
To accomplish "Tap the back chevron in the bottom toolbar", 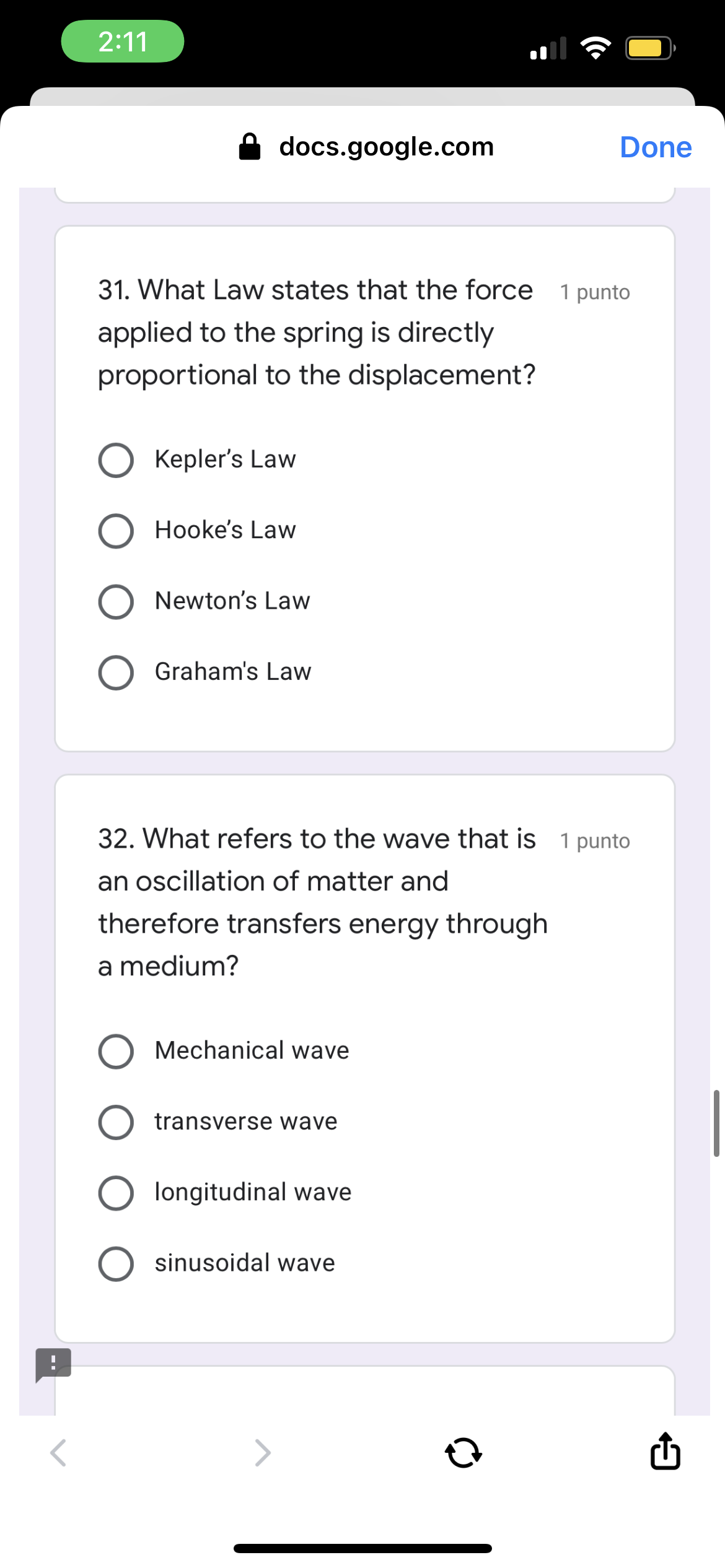I will tap(58, 1453).
